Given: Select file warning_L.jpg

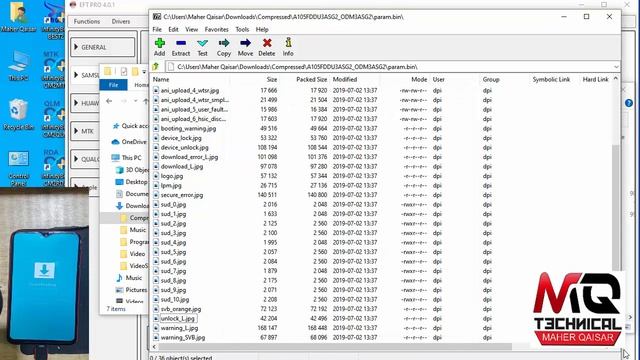Looking at the screenshot, I should (179, 328).
